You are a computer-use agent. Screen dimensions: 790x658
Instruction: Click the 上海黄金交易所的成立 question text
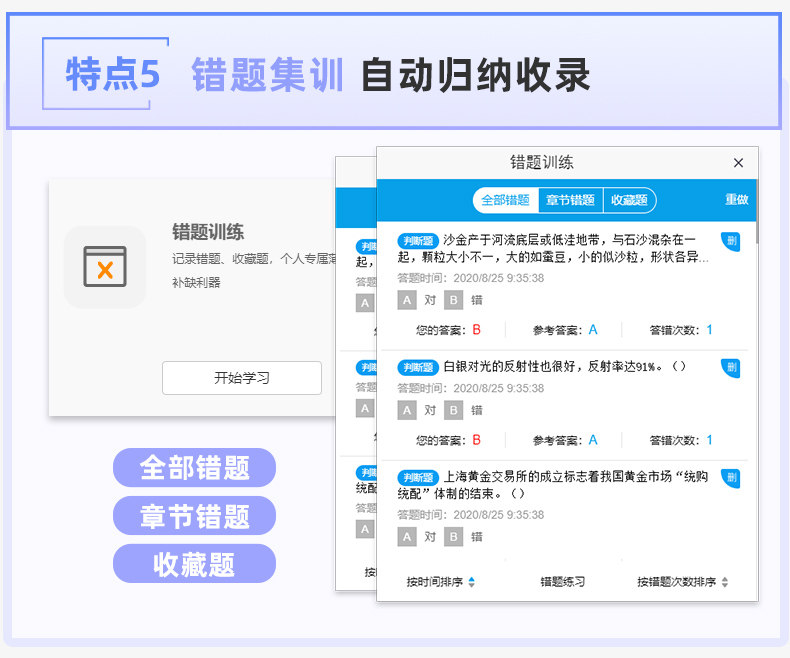coord(553,485)
